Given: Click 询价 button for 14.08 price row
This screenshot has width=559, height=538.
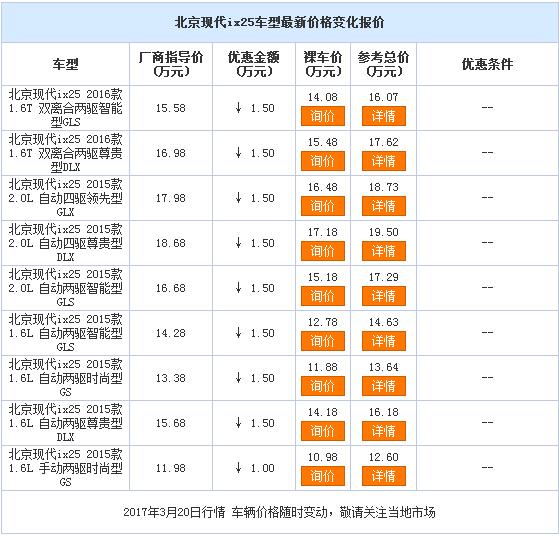Looking at the screenshot, I should (323, 116).
